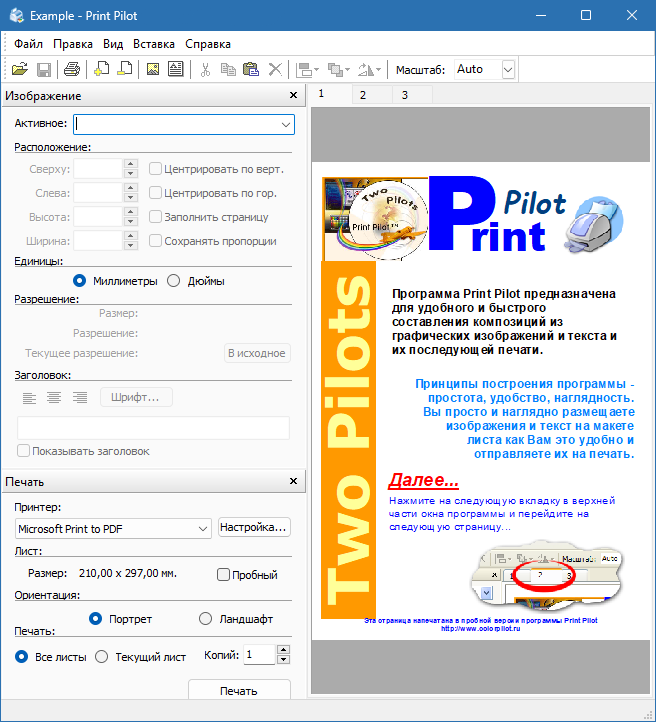Click the http://www.colorpilot.ru footer link
Image resolution: width=656 pixels, height=722 pixels.
[481, 629]
